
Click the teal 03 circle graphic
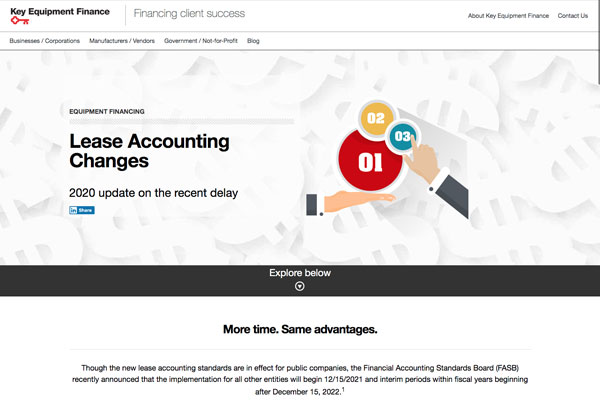[x=402, y=136]
